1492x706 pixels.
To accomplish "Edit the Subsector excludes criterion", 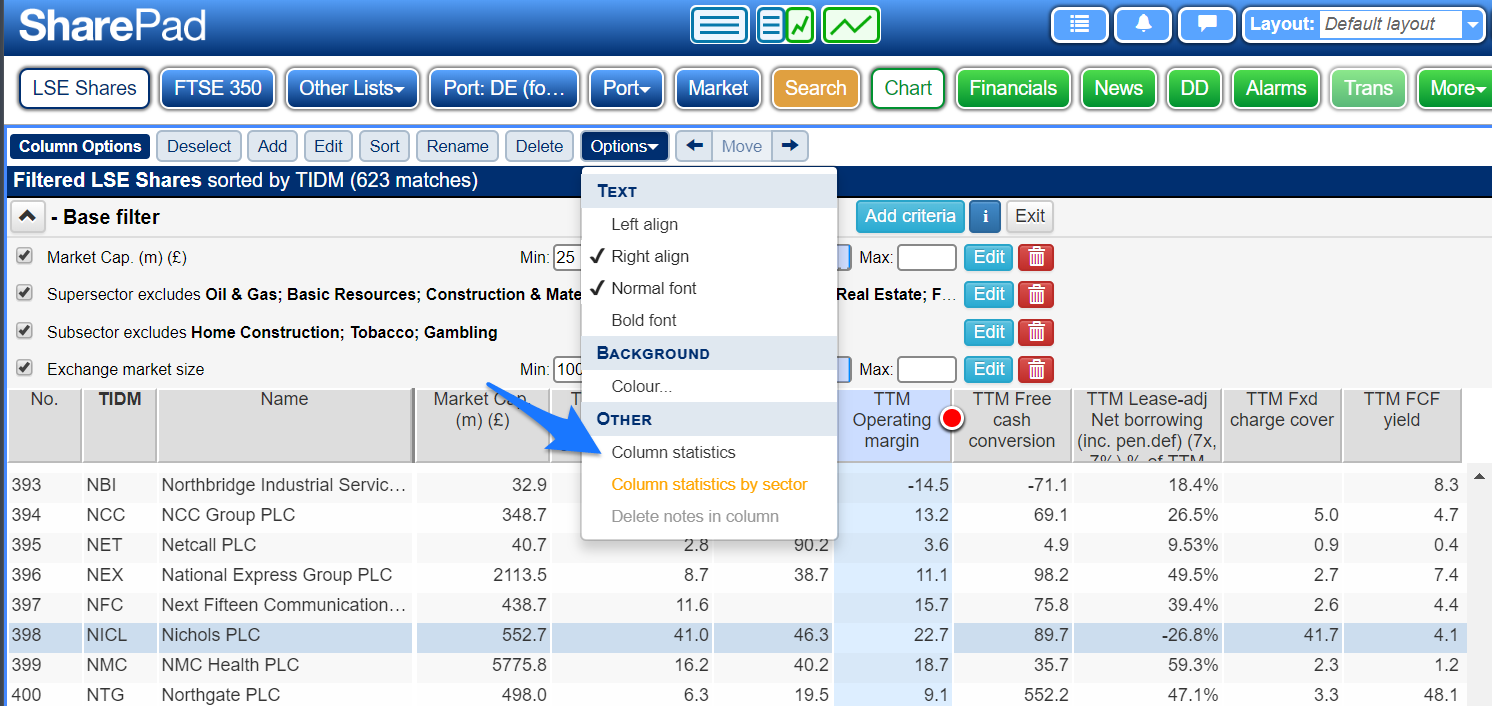I will 989,332.
